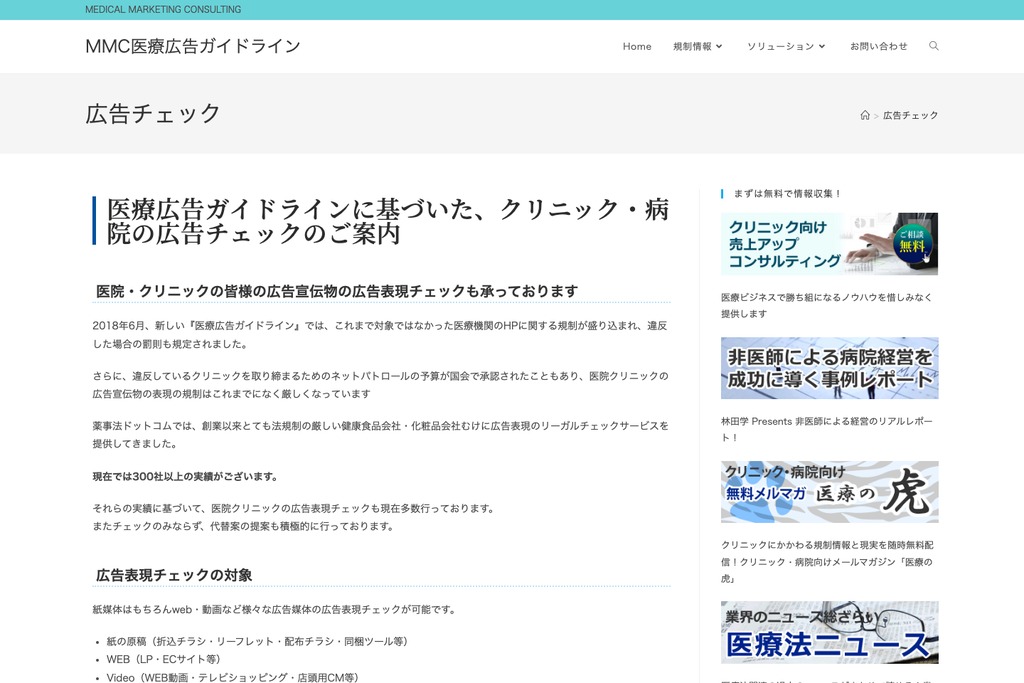1024x683 pixels.
Task: Click the home icon in breadcrumb
Action: pyautogui.click(x=865, y=115)
